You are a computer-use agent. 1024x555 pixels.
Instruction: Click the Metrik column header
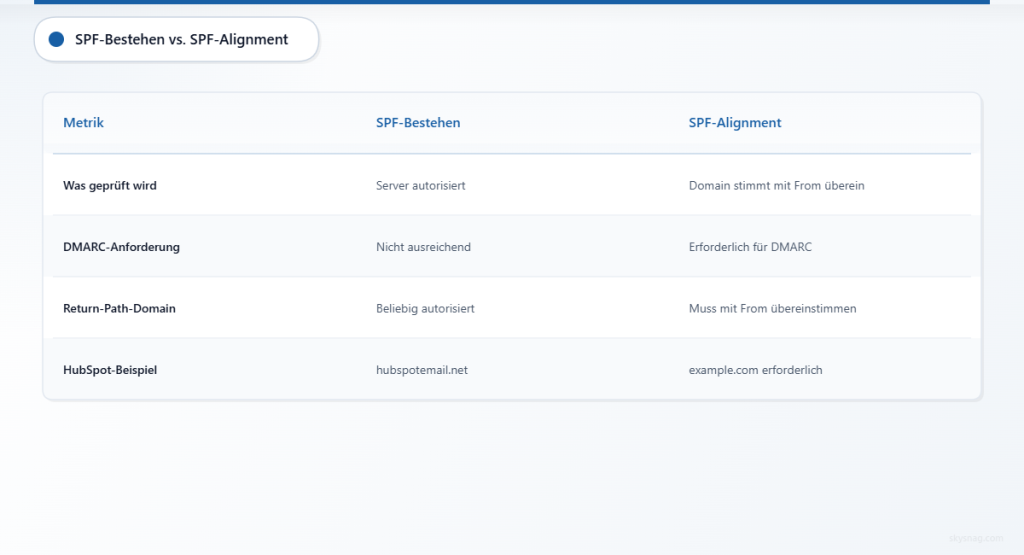coord(83,122)
